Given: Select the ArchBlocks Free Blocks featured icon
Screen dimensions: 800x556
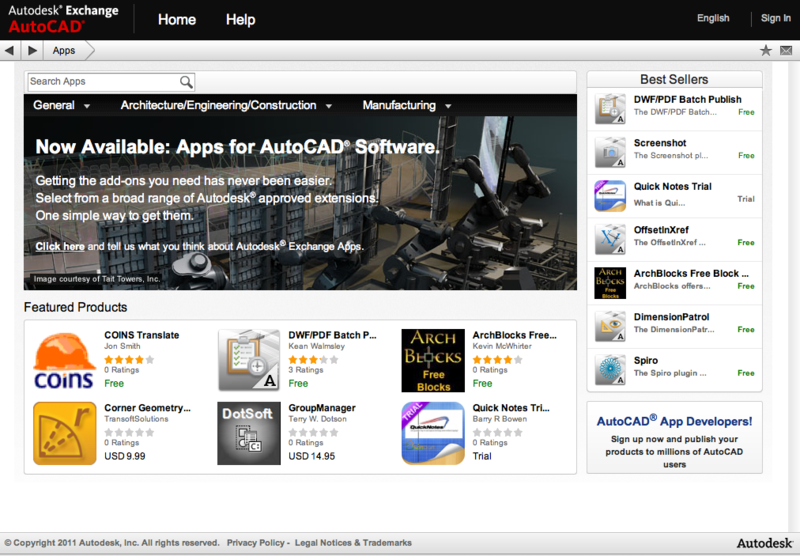Looking at the screenshot, I should (x=433, y=361).
